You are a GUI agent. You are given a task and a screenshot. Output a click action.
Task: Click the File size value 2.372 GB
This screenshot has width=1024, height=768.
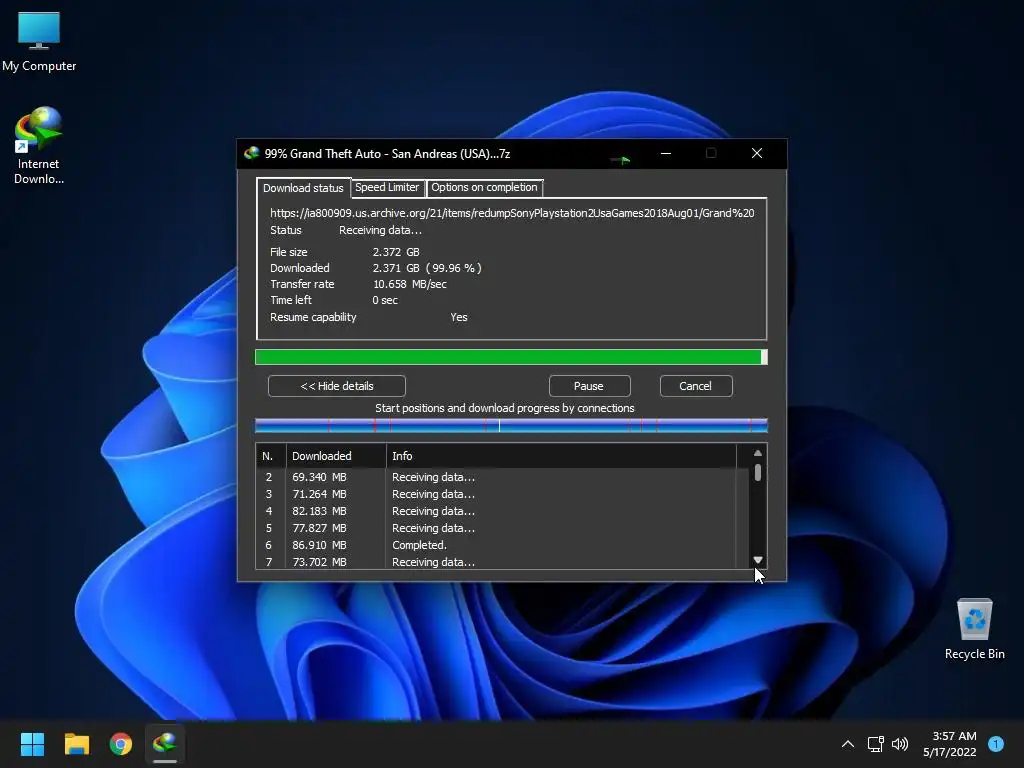[396, 252]
